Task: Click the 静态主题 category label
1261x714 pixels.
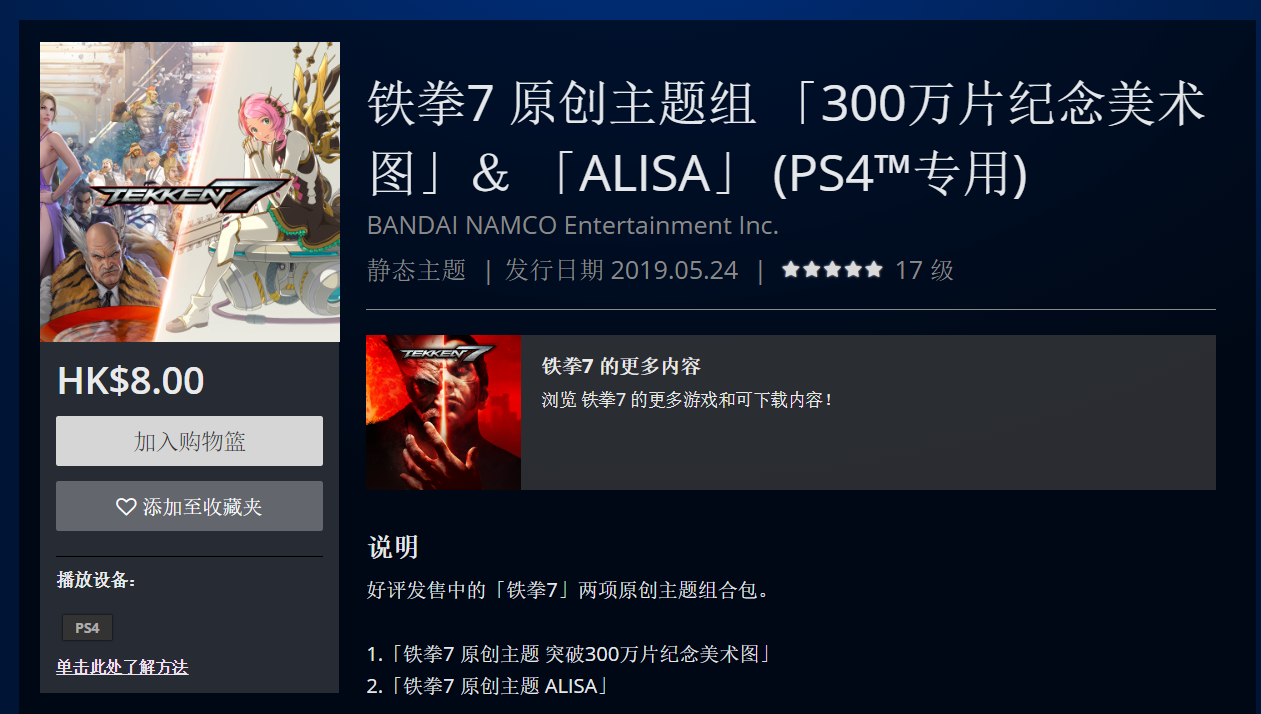Action: [417, 270]
